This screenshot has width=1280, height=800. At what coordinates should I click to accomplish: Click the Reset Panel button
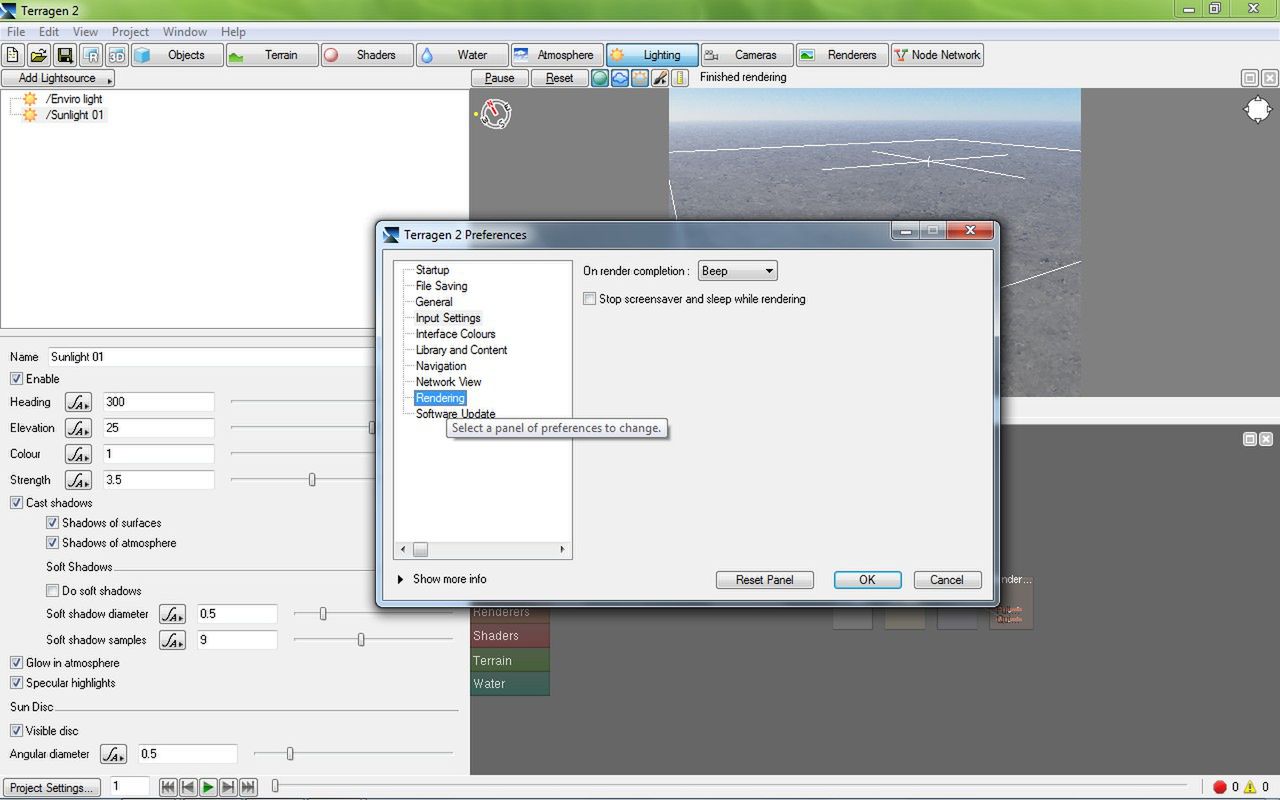click(764, 580)
